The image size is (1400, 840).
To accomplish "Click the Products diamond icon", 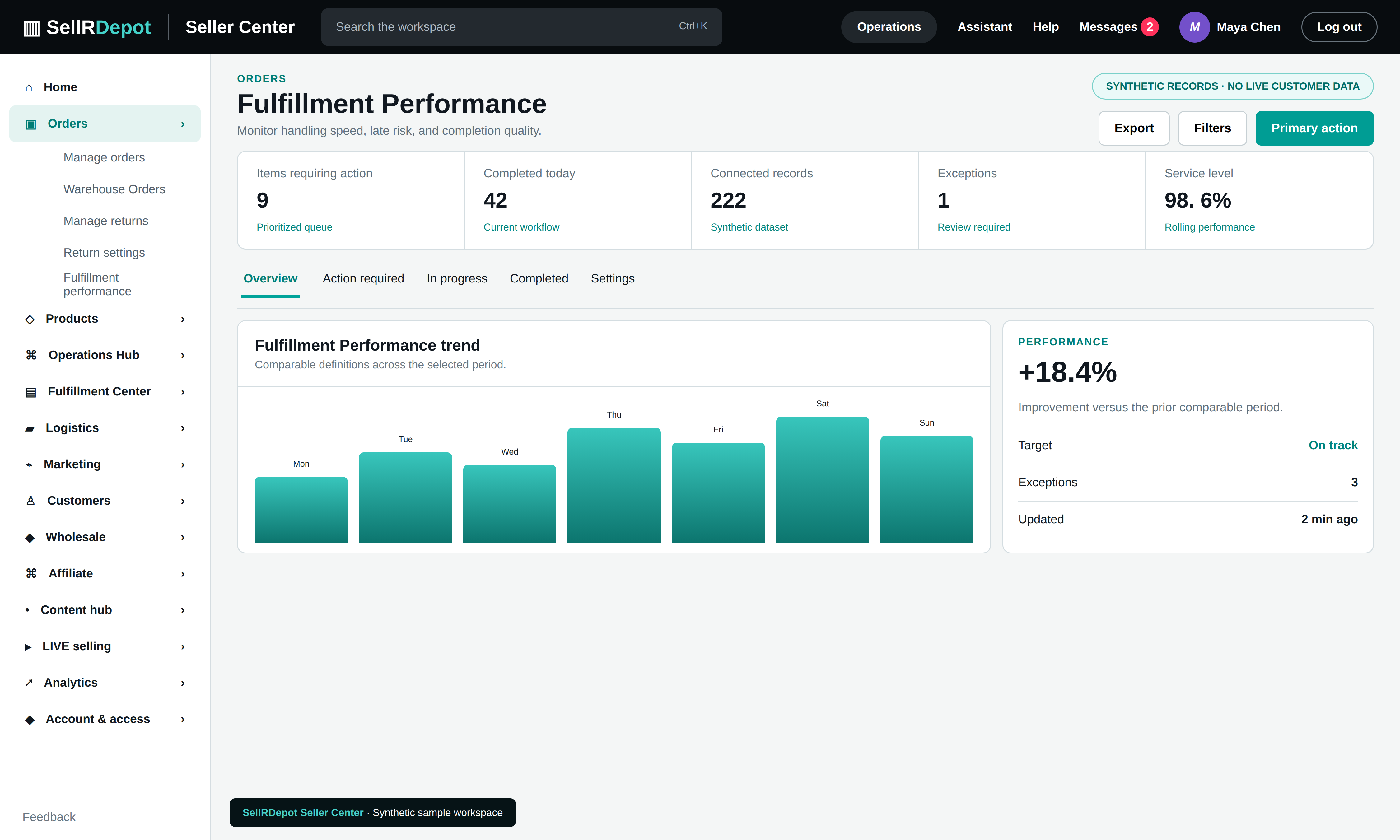I will pyautogui.click(x=30, y=319).
